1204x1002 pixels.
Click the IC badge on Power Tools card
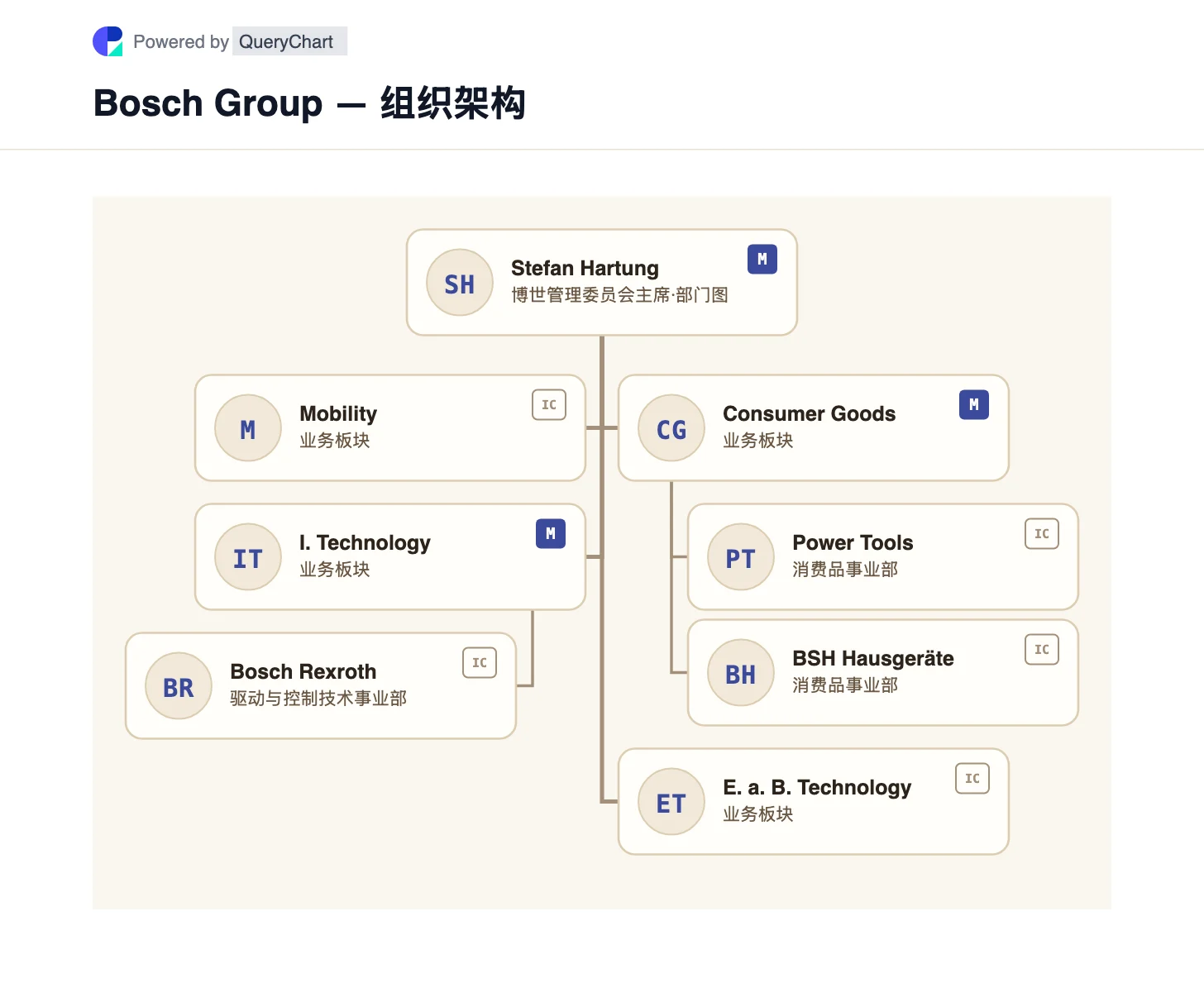coord(1042,534)
